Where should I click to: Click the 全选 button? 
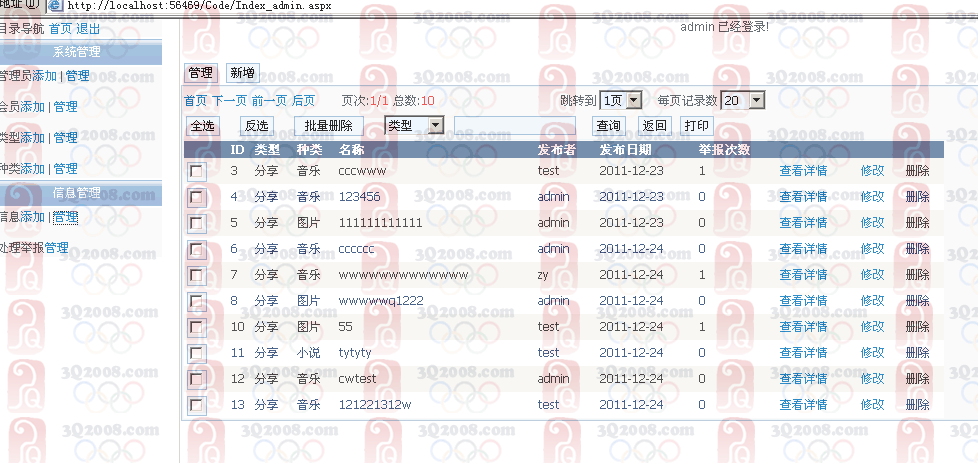(202, 126)
